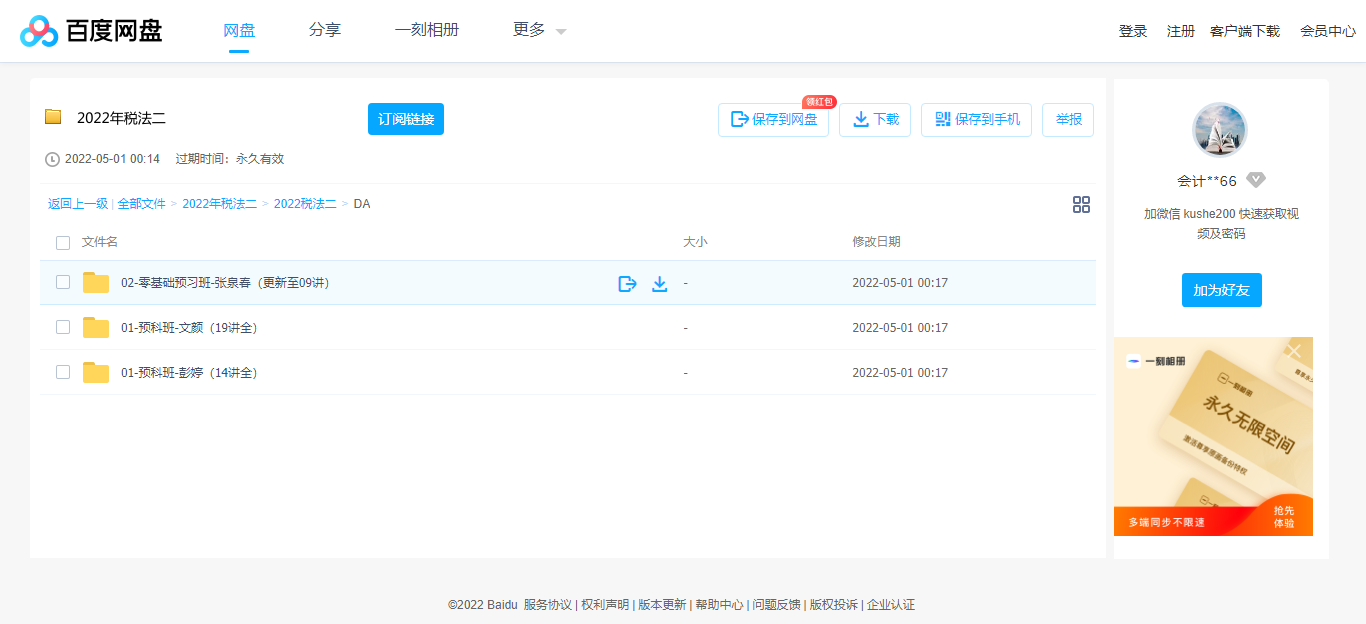Switch to grid view layout icon
This screenshot has width=1366, height=624.
click(x=1081, y=205)
